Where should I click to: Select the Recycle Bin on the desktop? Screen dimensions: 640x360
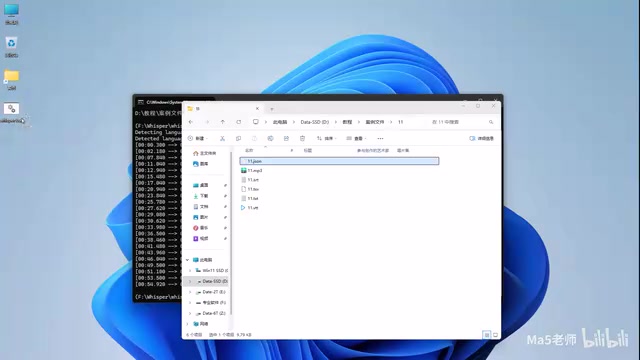click(11, 47)
